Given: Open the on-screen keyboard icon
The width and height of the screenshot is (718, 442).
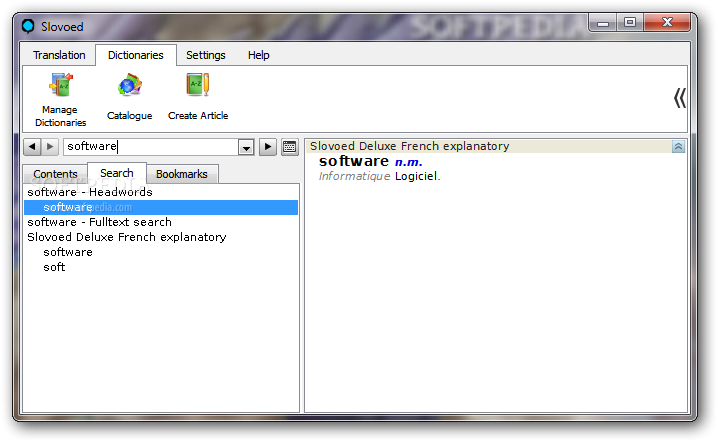Looking at the screenshot, I should (x=289, y=147).
